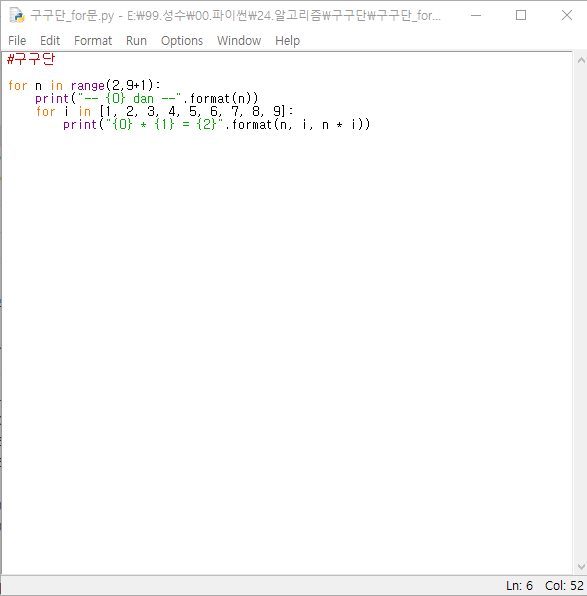The width and height of the screenshot is (587, 596).
Task: Click 'range' in the outer for loop
Action: click(x=87, y=86)
